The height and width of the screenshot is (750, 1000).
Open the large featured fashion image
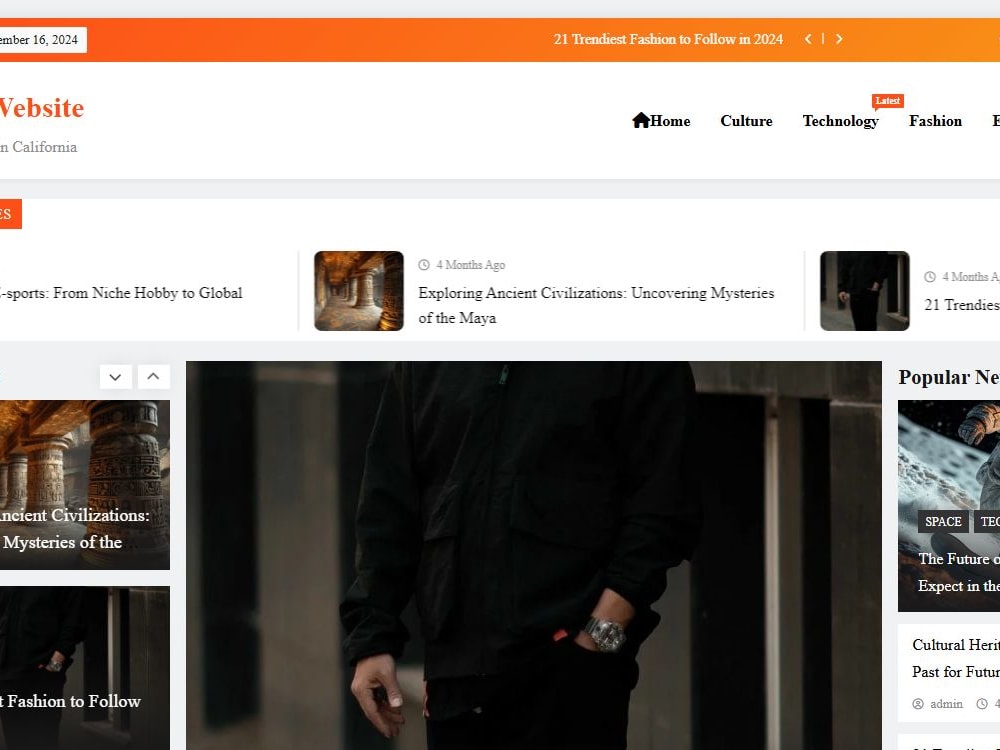point(534,555)
